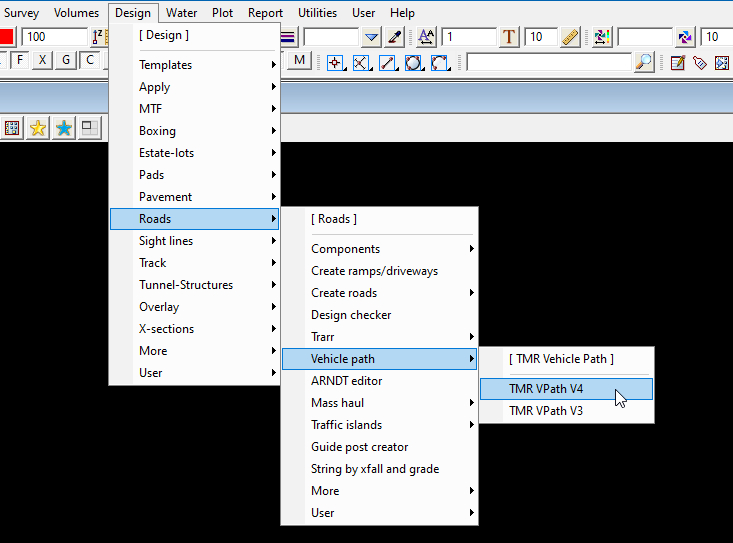Select TMR VPath V3 menu entry
The width and height of the screenshot is (733, 543).
(x=546, y=411)
